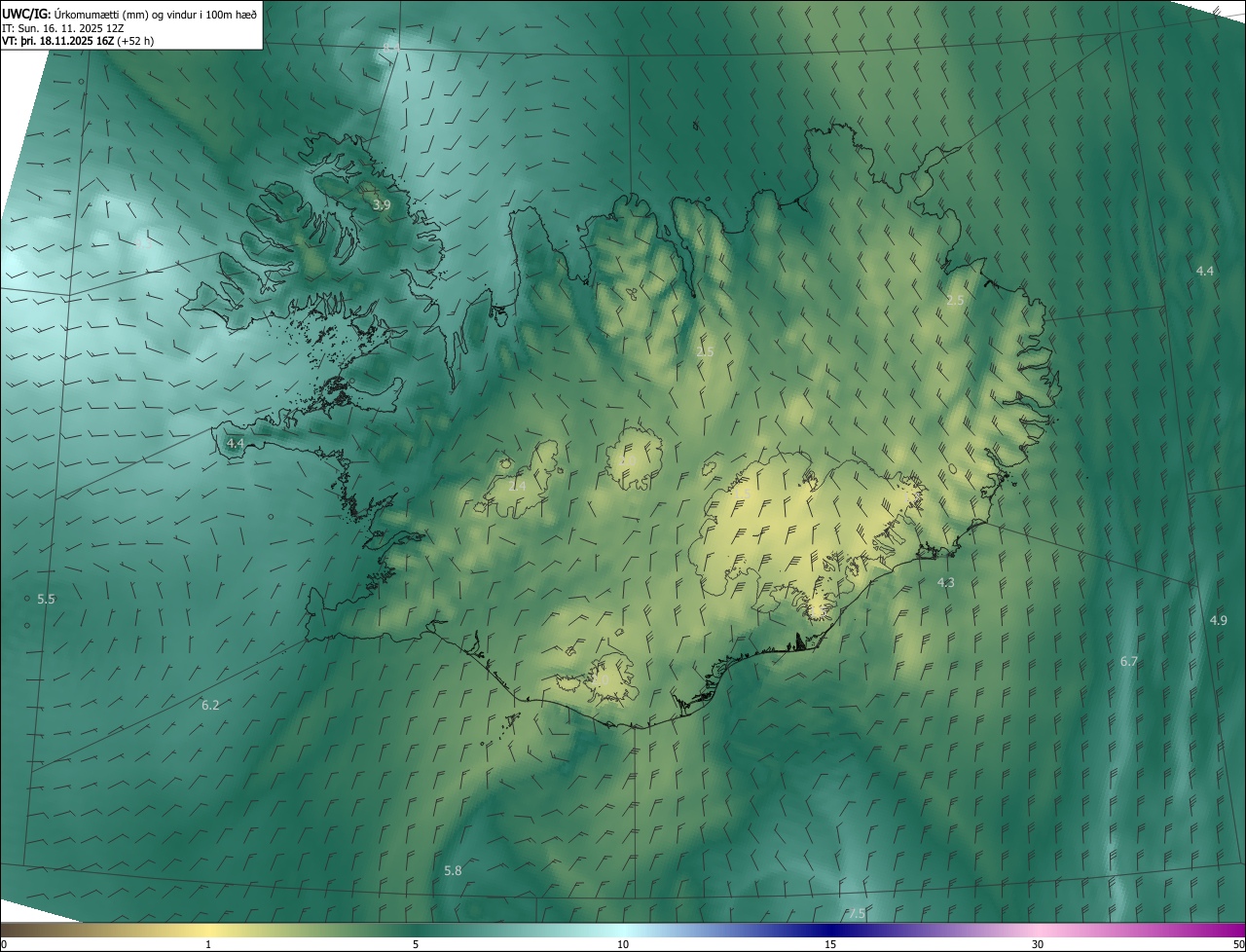Click the 7.5 value label on the map
Image resolution: width=1246 pixels, height=952 pixels.
coord(856,913)
